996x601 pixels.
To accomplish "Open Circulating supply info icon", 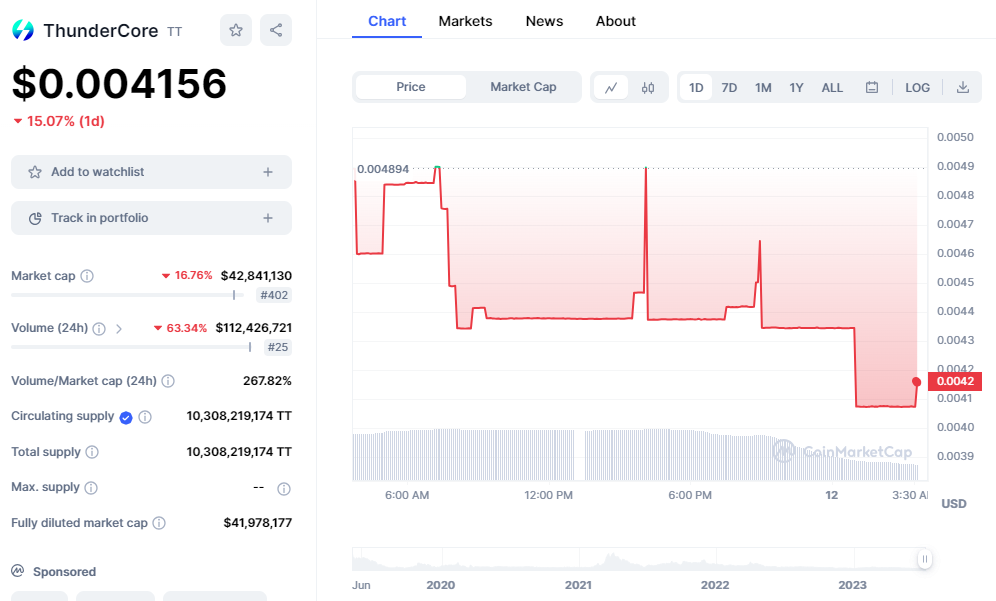I will click(145, 417).
